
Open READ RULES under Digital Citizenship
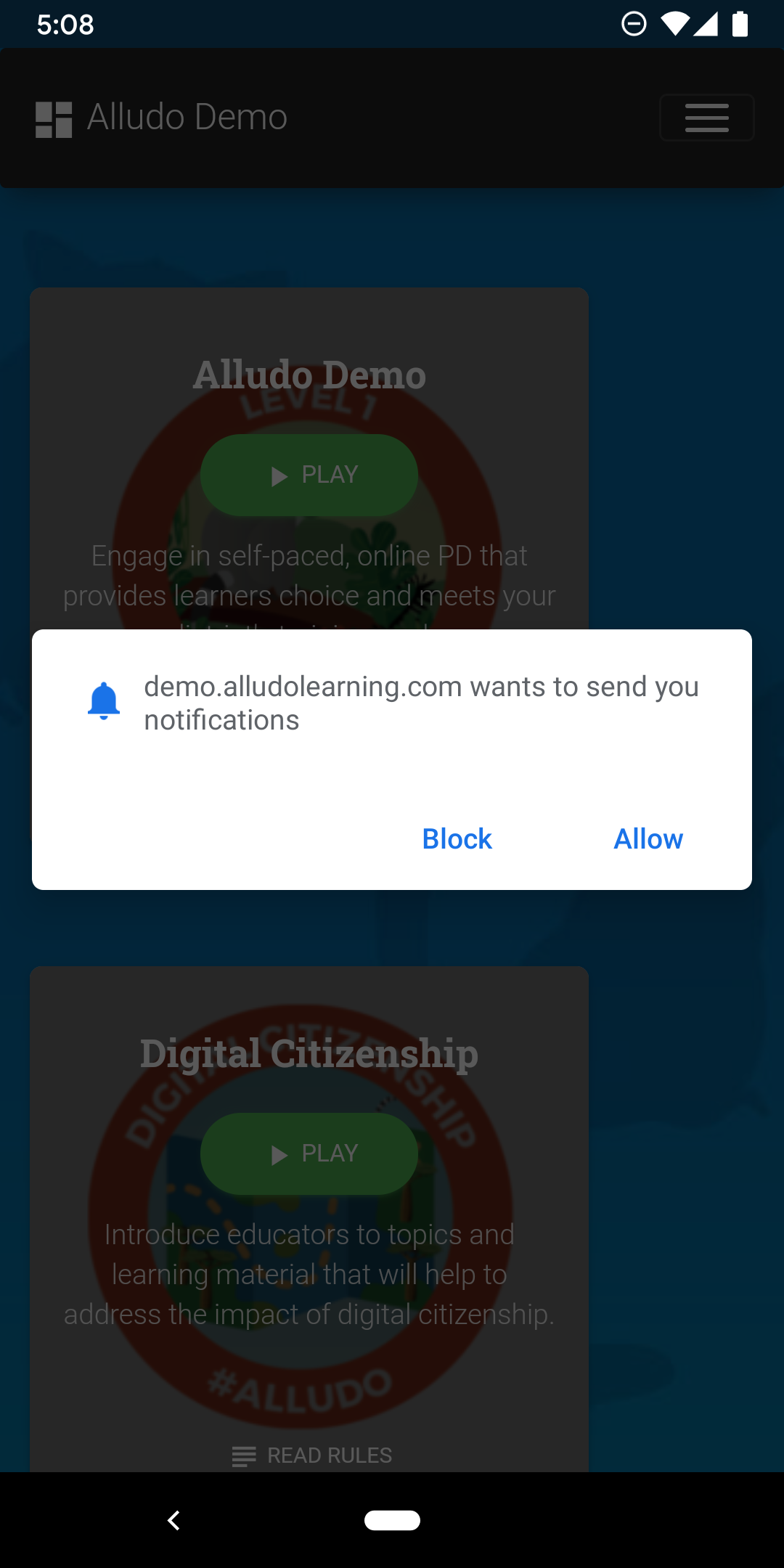click(312, 1455)
